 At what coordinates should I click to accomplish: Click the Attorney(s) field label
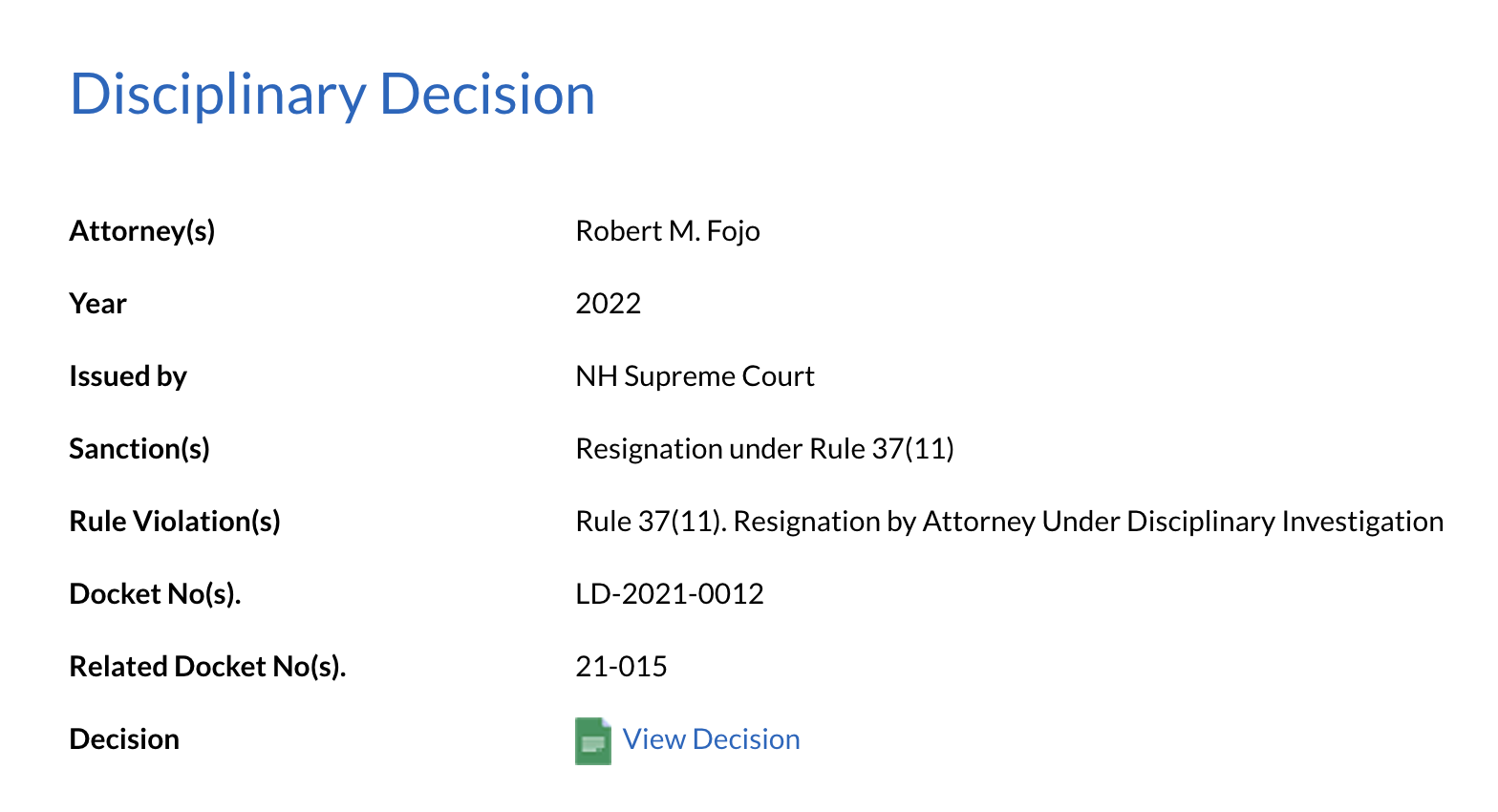click(142, 231)
